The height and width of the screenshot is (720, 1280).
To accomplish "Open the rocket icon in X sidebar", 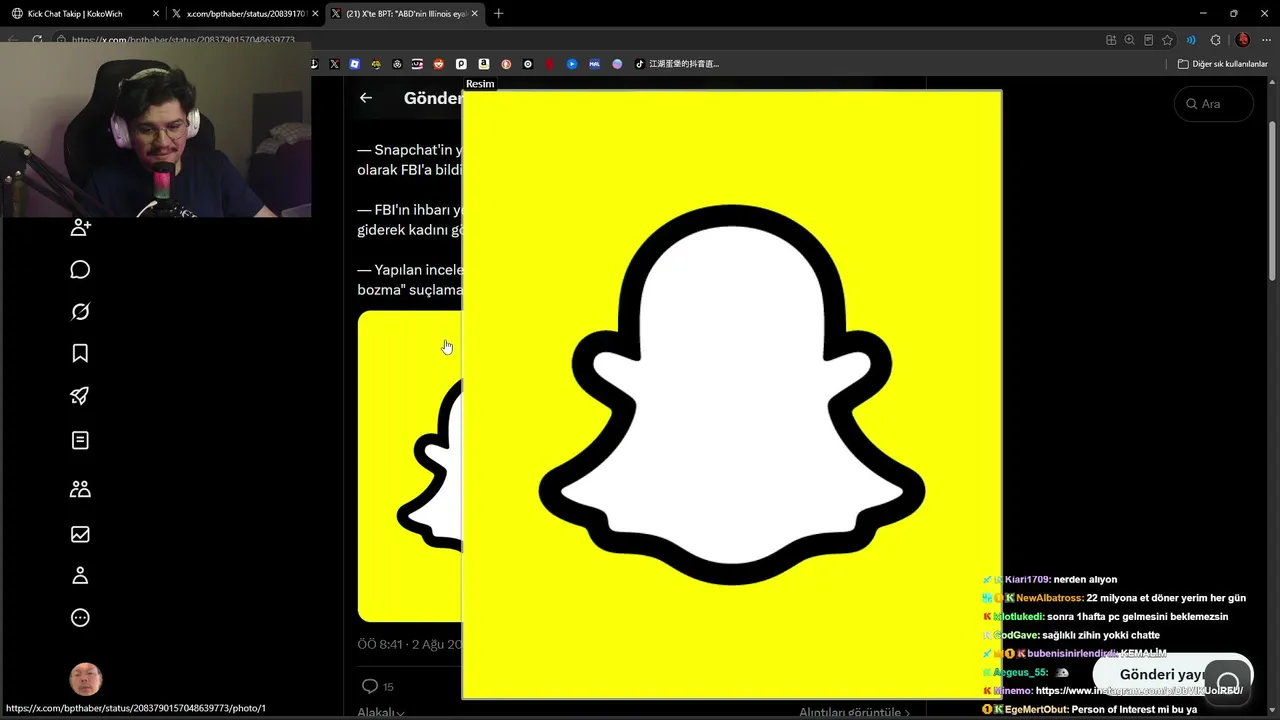I will click(81, 395).
